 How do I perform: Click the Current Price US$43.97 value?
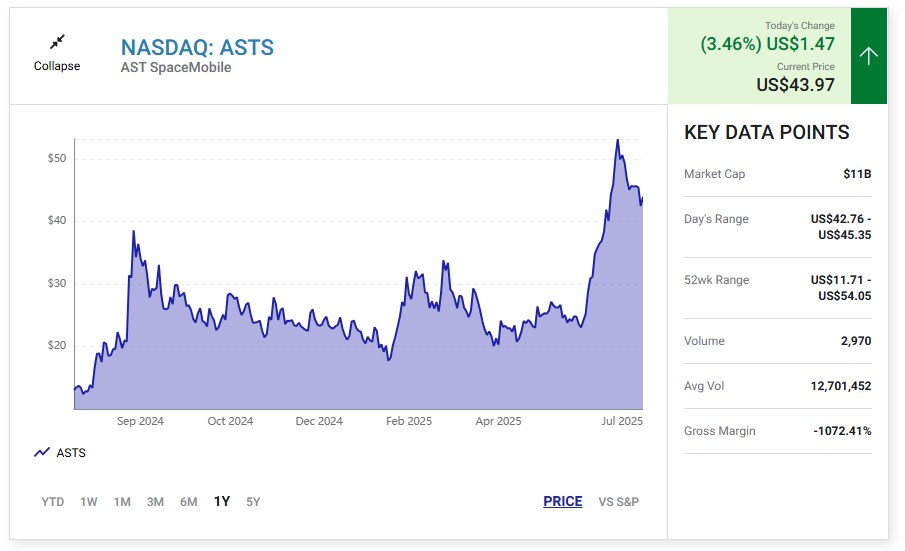click(x=795, y=85)
